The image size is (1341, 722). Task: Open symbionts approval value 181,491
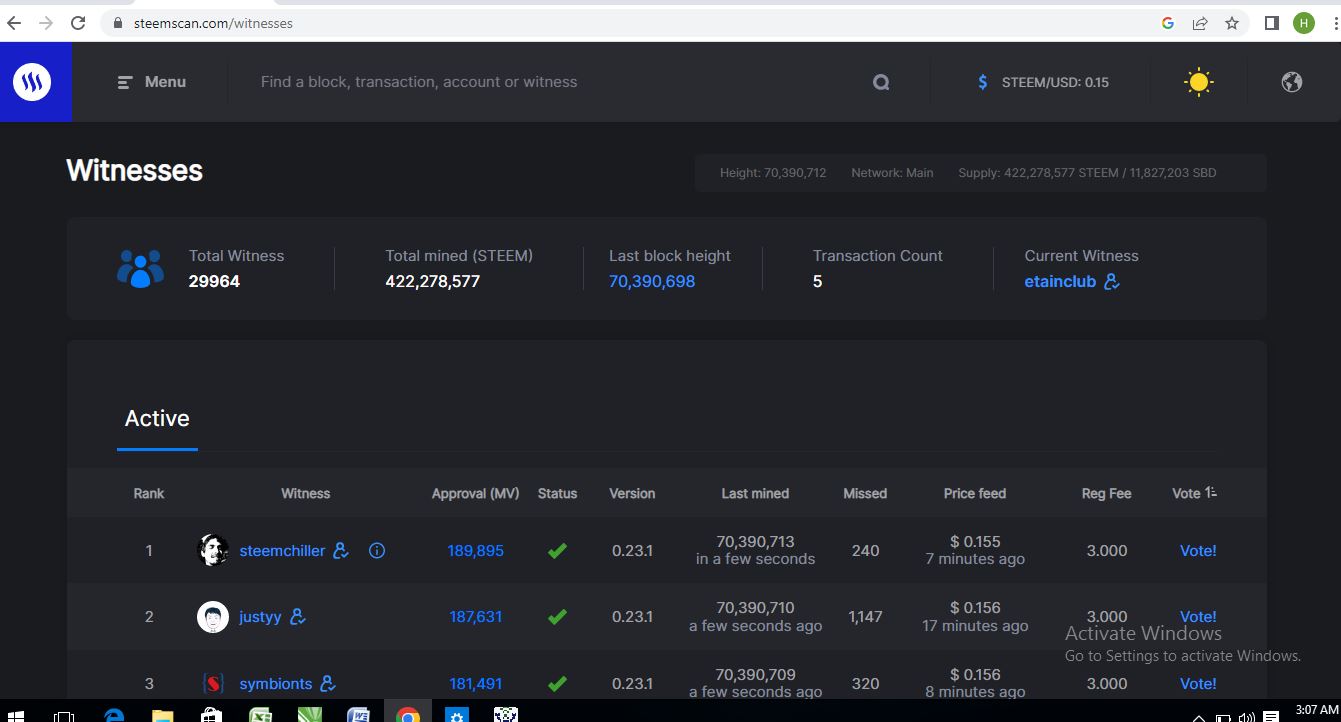click(x=476, y=683)
